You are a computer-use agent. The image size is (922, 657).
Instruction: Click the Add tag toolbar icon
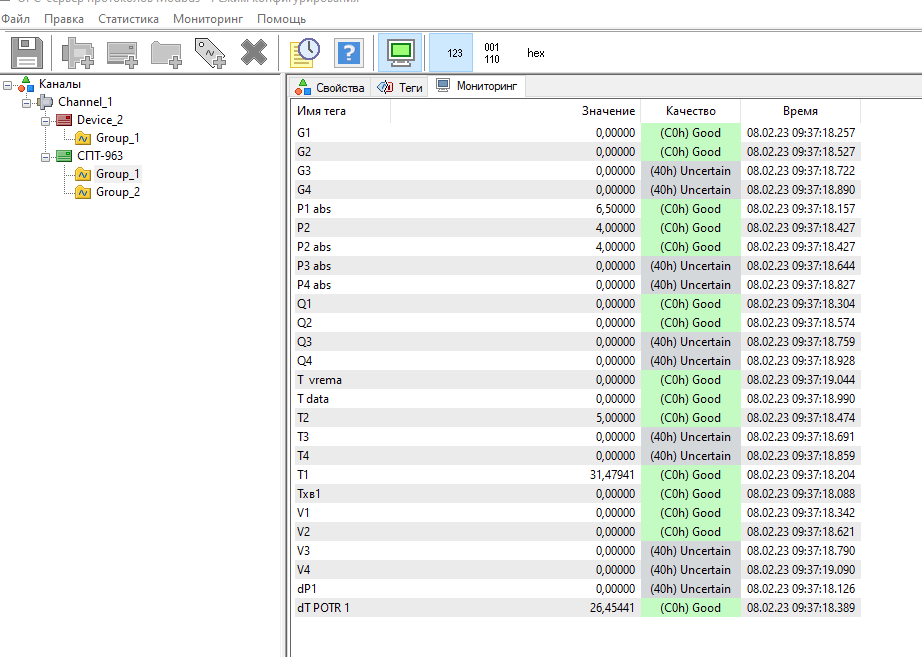coord(210,52)
